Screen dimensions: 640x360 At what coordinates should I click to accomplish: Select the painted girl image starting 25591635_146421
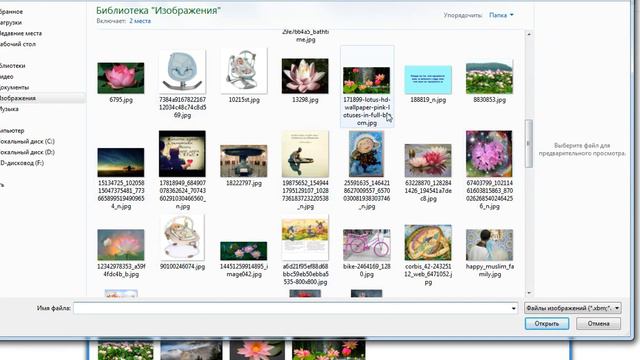coord(367,154)
